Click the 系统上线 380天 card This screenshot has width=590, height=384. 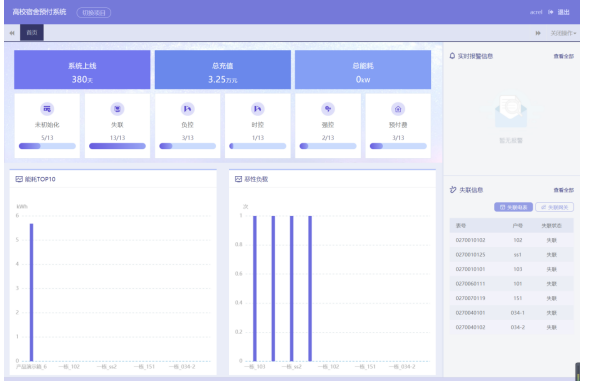(82, 70)
